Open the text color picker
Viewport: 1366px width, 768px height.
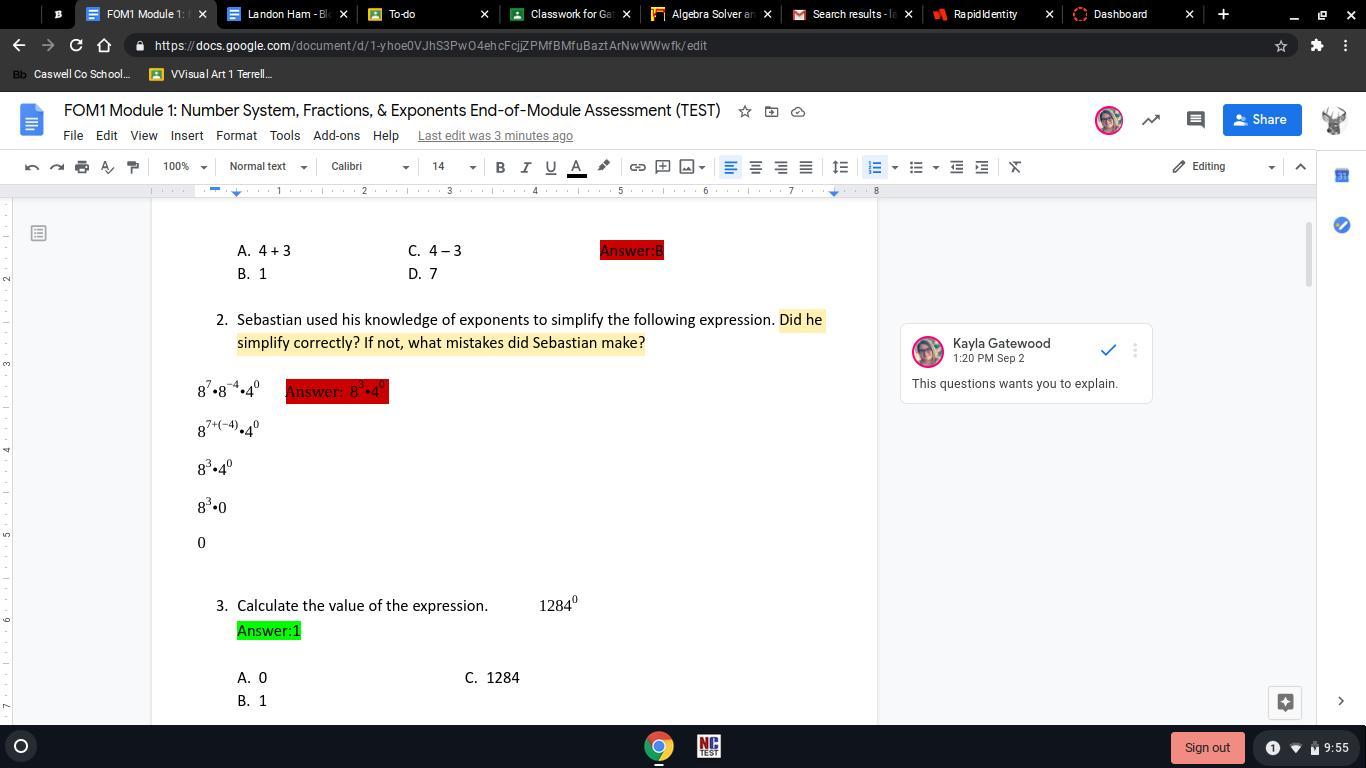point(576,167)
